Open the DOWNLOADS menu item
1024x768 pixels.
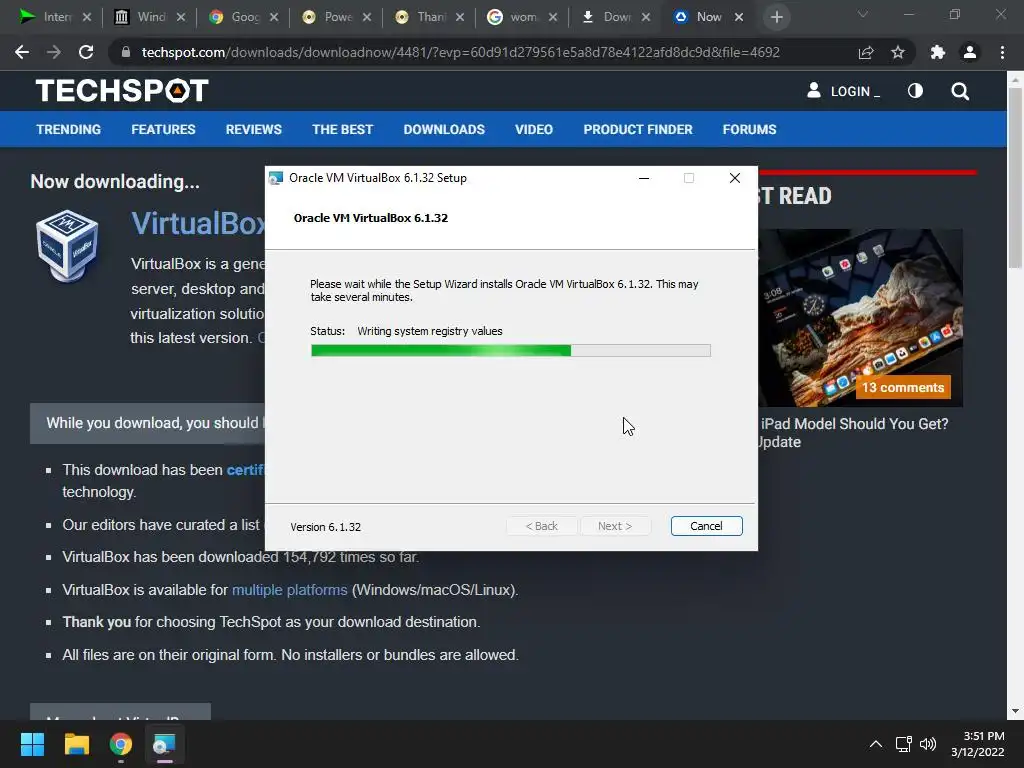point(444,129)
